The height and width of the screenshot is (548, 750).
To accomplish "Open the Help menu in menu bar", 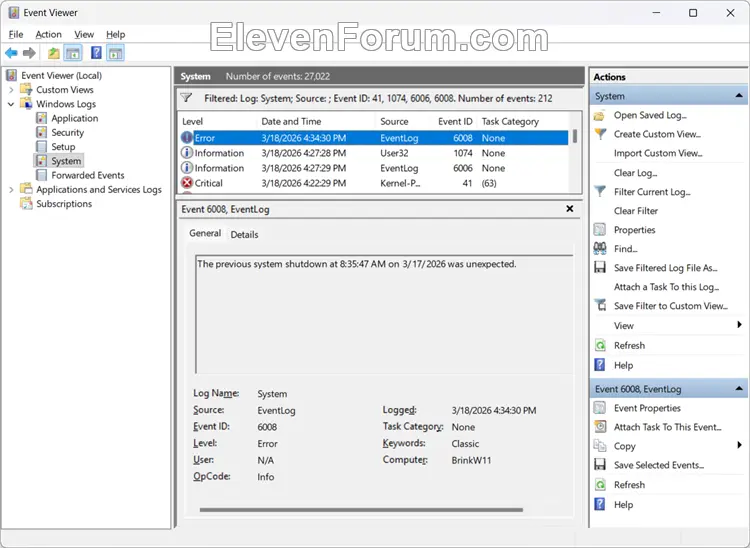I will tap(115, 34).
